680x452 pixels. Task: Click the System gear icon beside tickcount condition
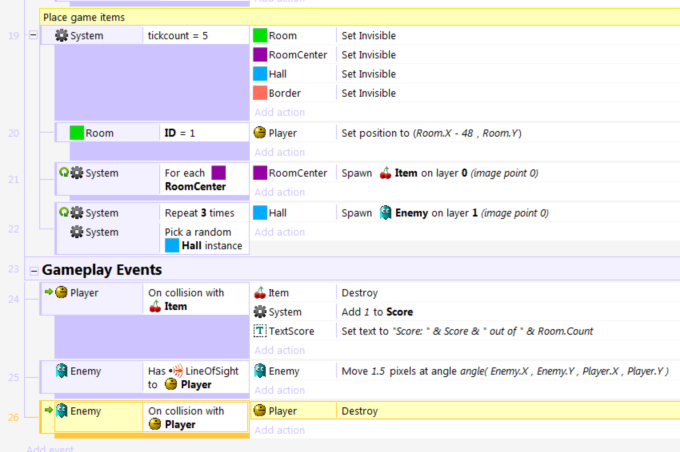point(62,36)
